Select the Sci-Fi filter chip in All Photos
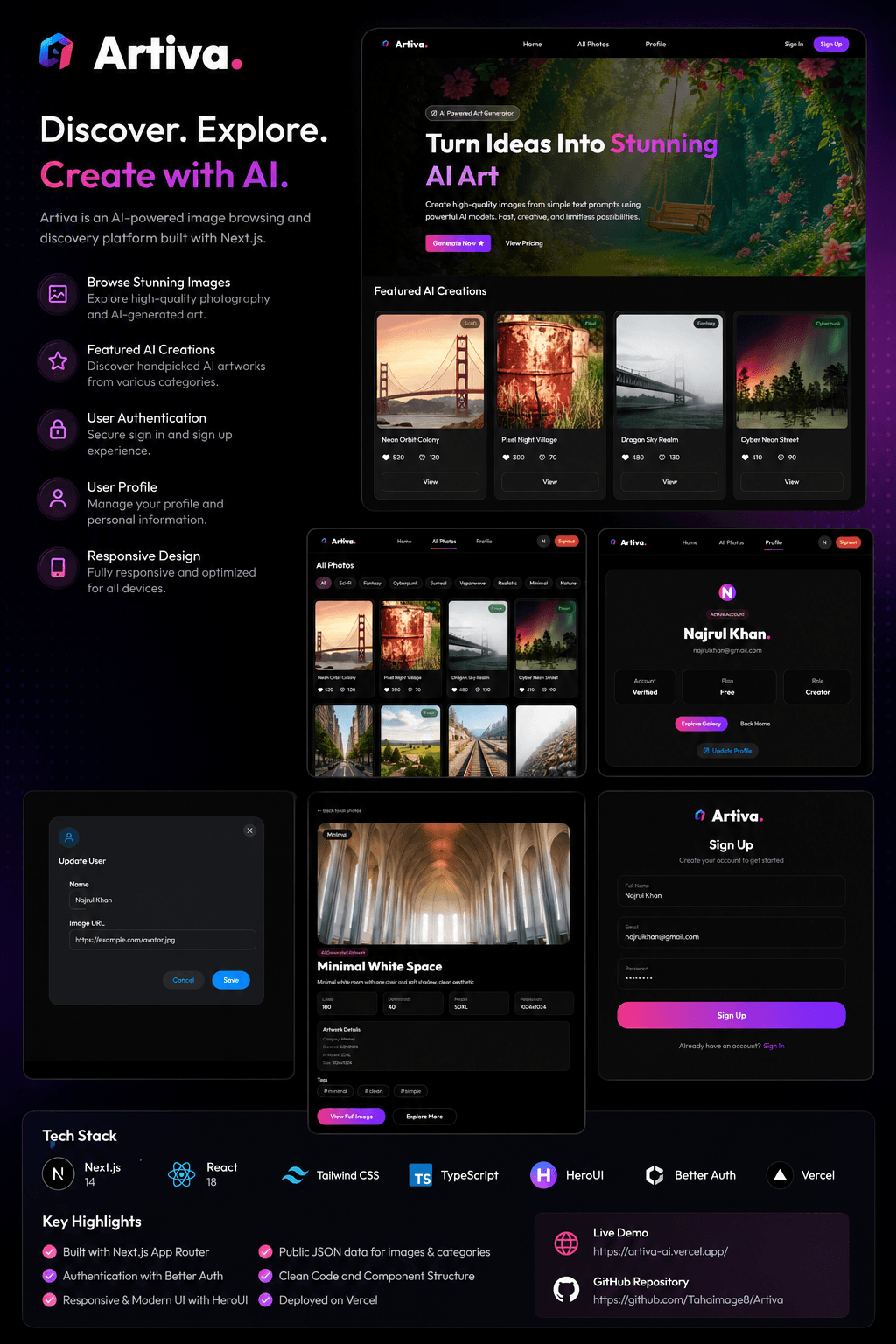Image resolution: width=896 pixels, height=1344 pixels. [345, 583]
